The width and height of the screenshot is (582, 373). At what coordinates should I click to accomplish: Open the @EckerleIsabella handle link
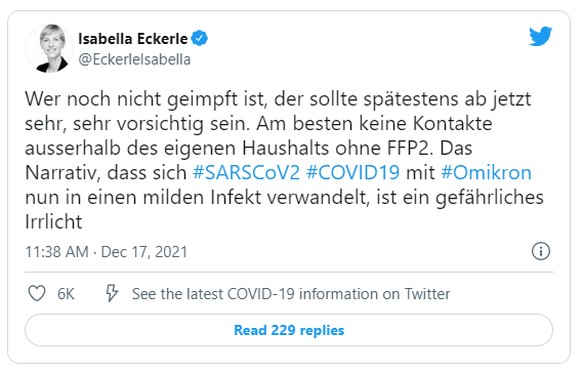(134, 59)
